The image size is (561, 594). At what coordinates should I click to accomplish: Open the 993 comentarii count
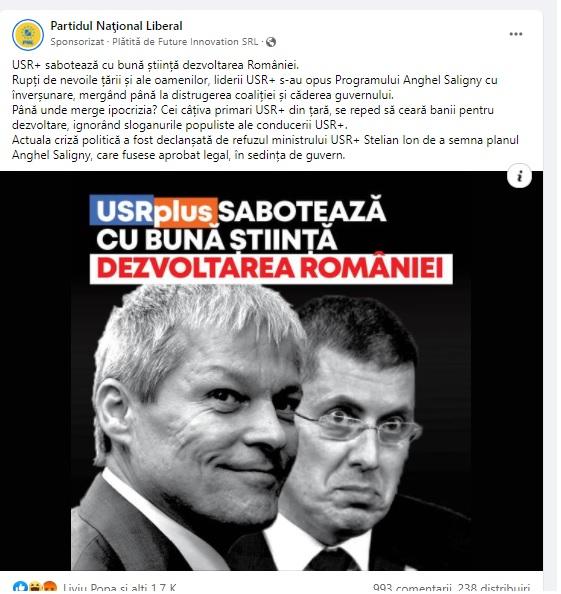tap(414, 589)
